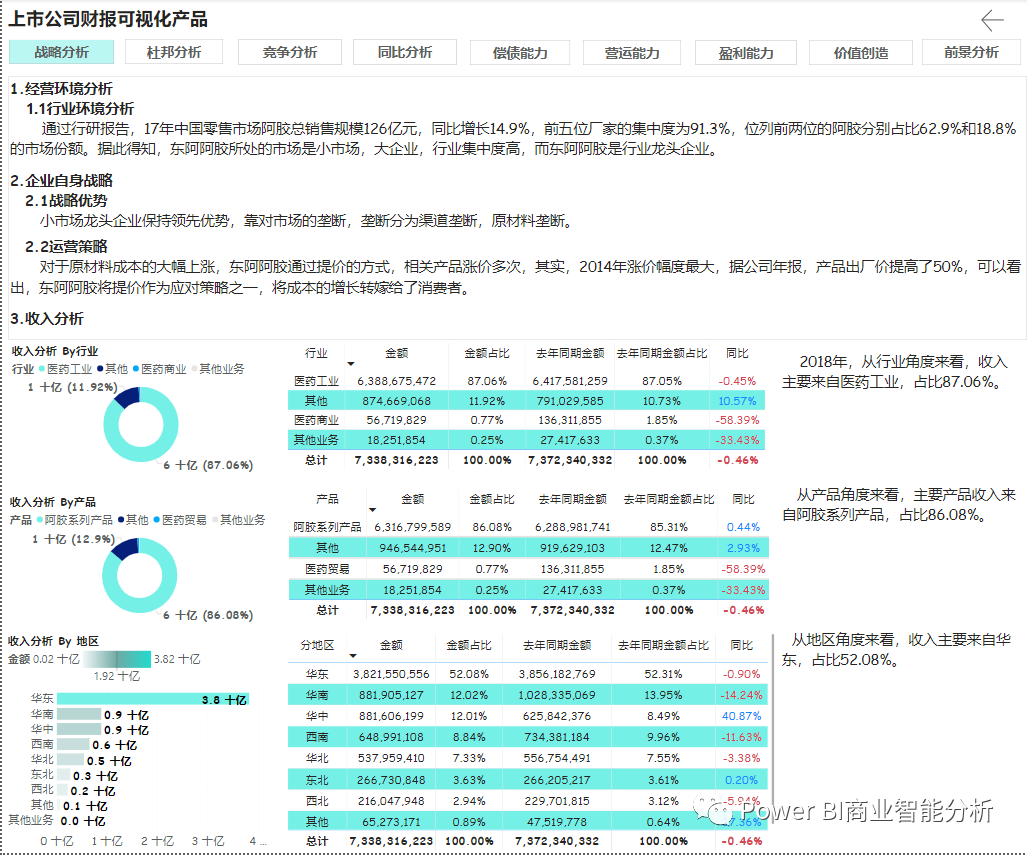Click the 收入分析 By 地区 chart title
This screenshot has width=1027, height=856.
pos(54,641)
